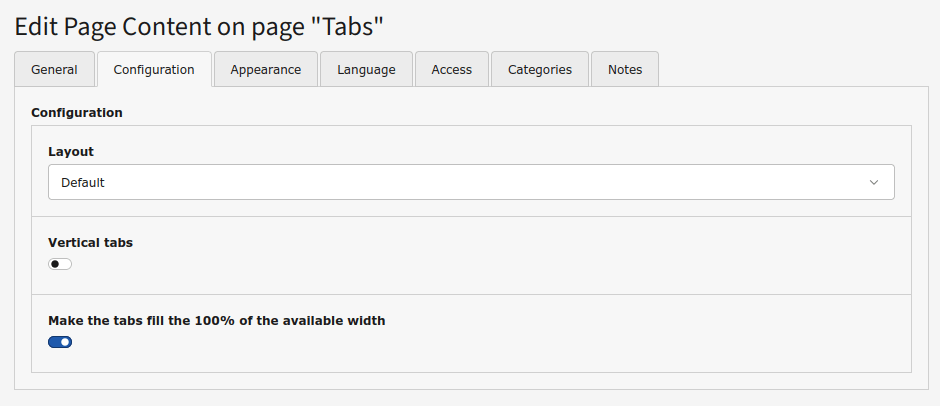Click the "Make the tabs fill" label

point(216,321)
